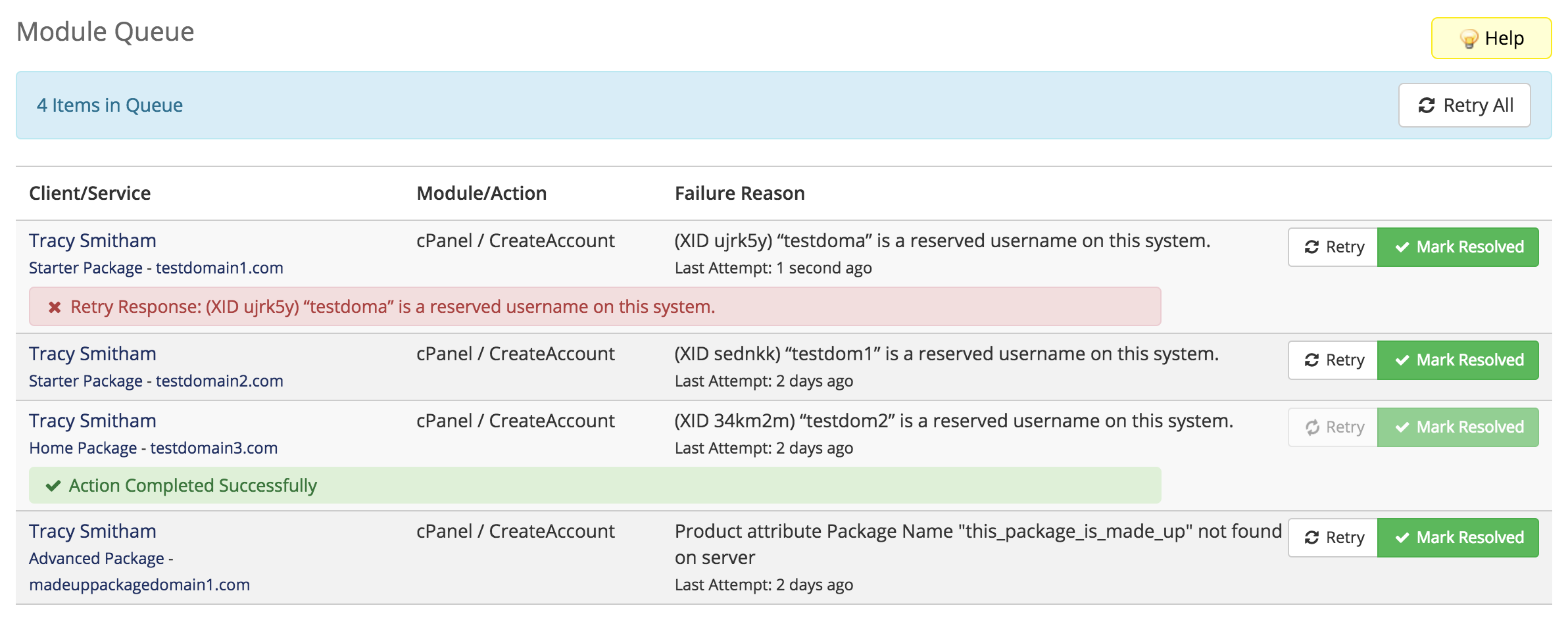
Task: Open Starter Package - testdomain2.com service
Action: [x=156, y=381]
